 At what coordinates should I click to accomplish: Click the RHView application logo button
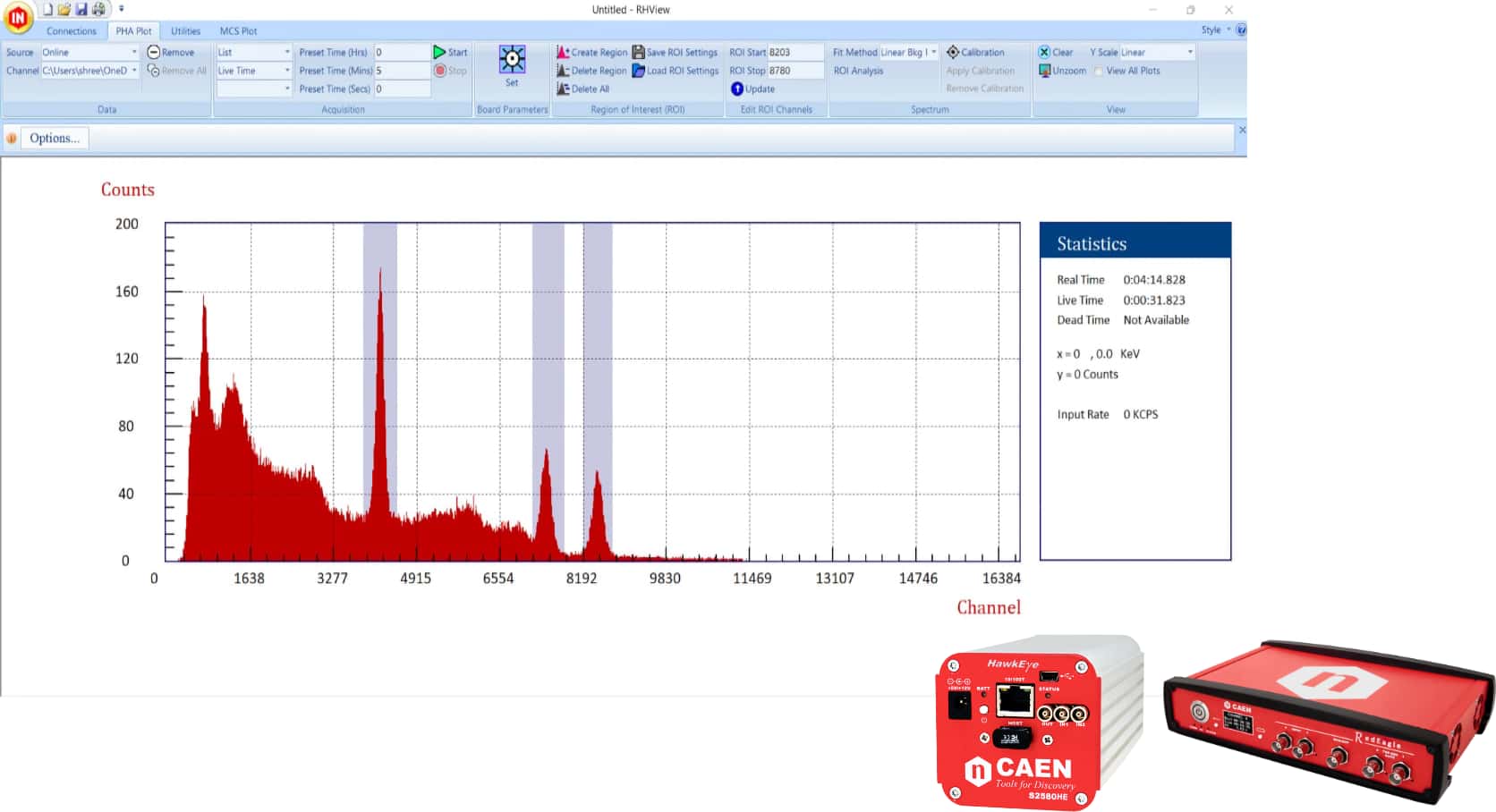click(18, 17)
